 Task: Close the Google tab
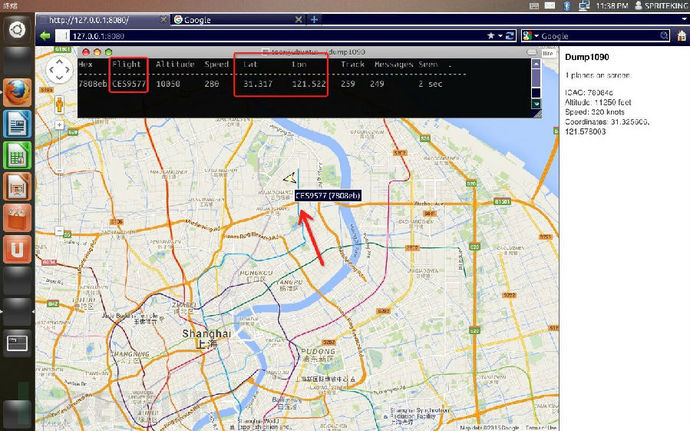pyautogui.click(x=298, y=19)
